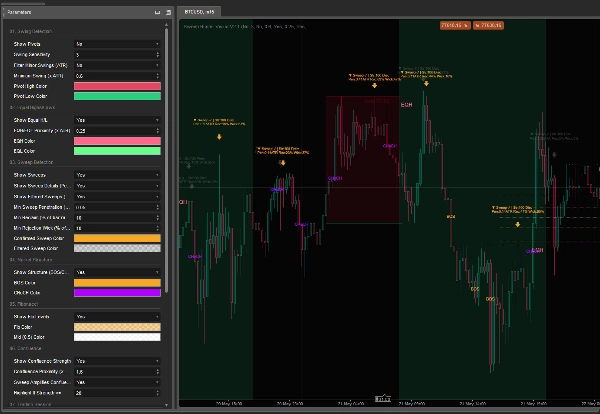This screenshot has height=414, width=600.
Task: Open the Confirmed Sweep Color swatch
Action: point(117,238)
